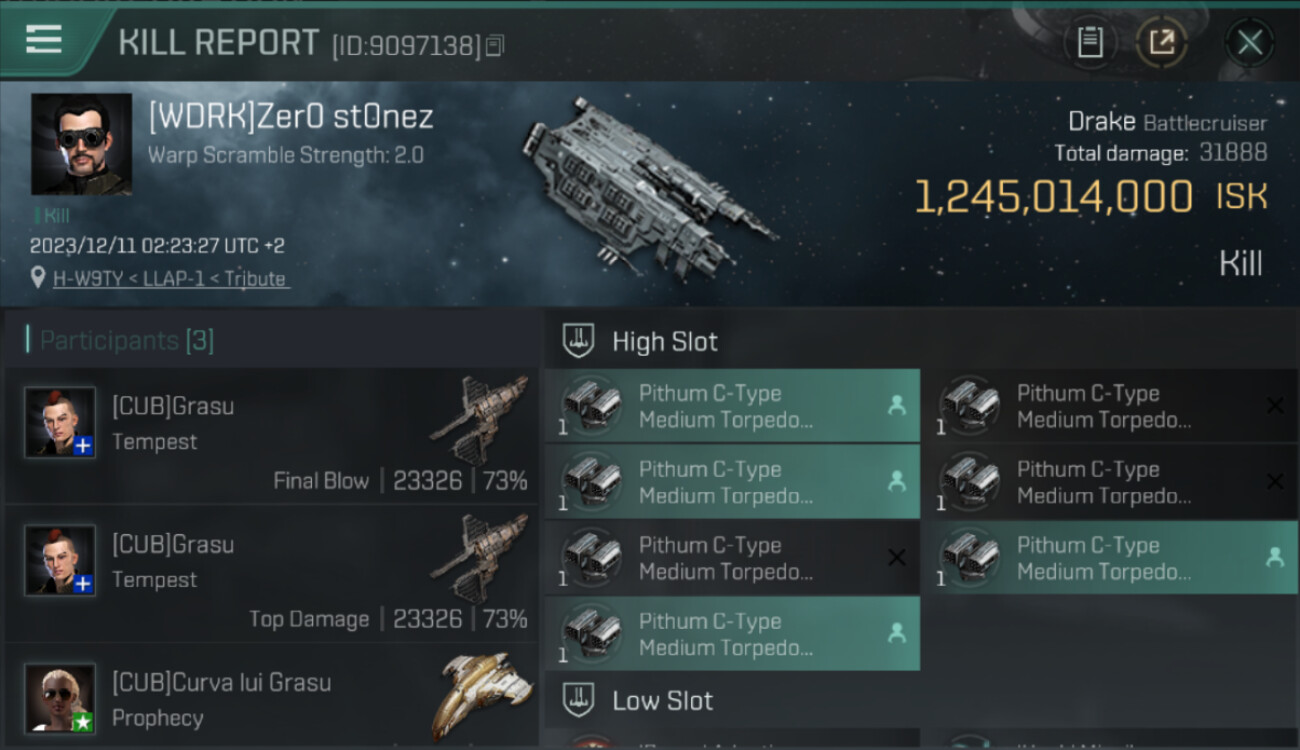Share the kill report externally
The image size is (1300, 750).
(x=1161, y=42)
